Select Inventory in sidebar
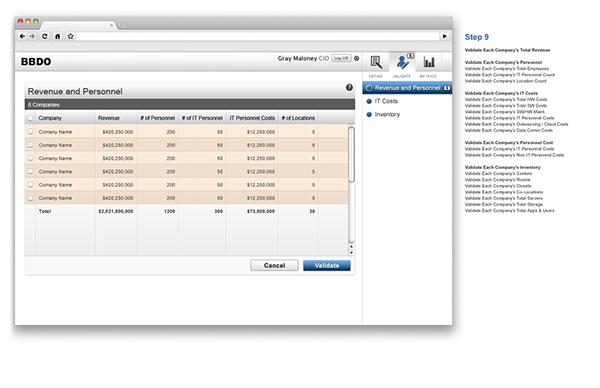Image resolution: width=600 pixels, height=388 pixels. point(387,114)
